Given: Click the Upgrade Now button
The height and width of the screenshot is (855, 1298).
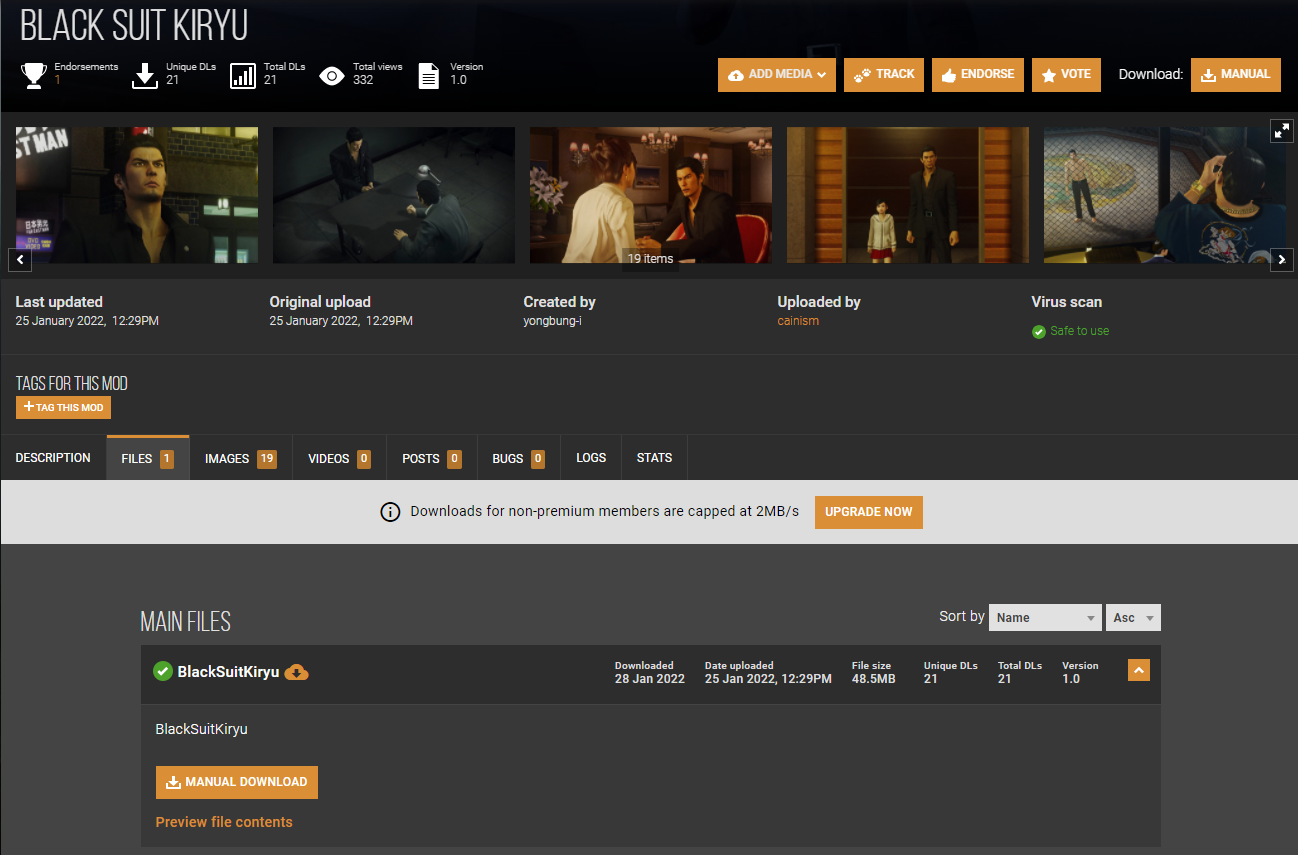Looking at the screenshot, I should pyautogui.click(x=869, y=512).
